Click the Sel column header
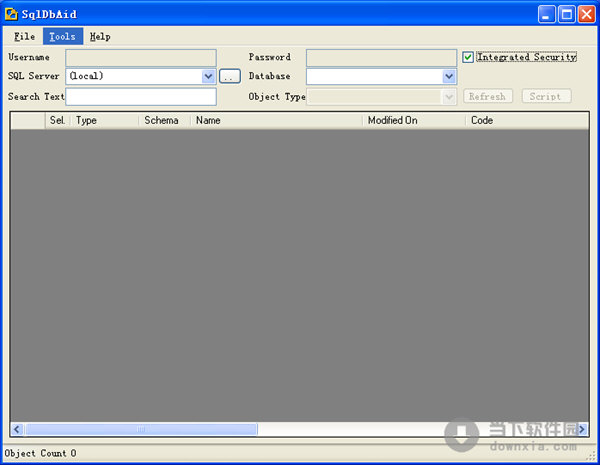The height and width of the screenshot is (465, 600). pos(57,120)
